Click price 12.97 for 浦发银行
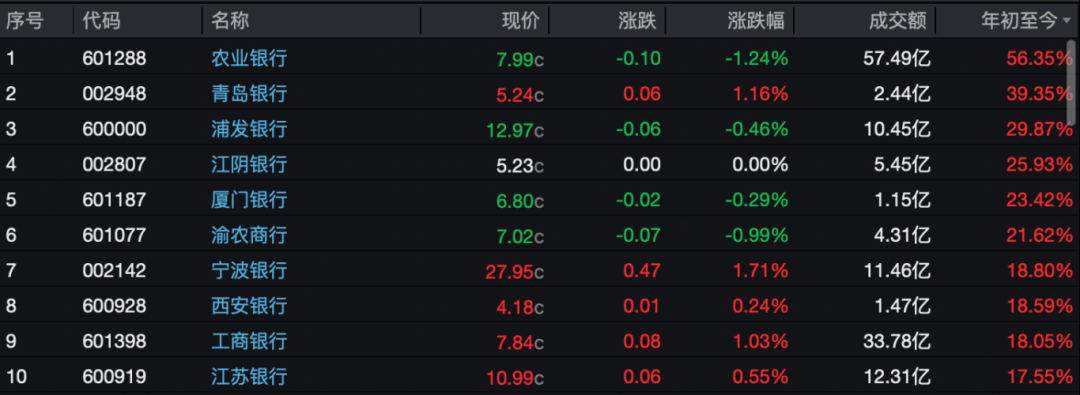Image resolution: width=1080 pixels, height=395 pixels. 515,130
